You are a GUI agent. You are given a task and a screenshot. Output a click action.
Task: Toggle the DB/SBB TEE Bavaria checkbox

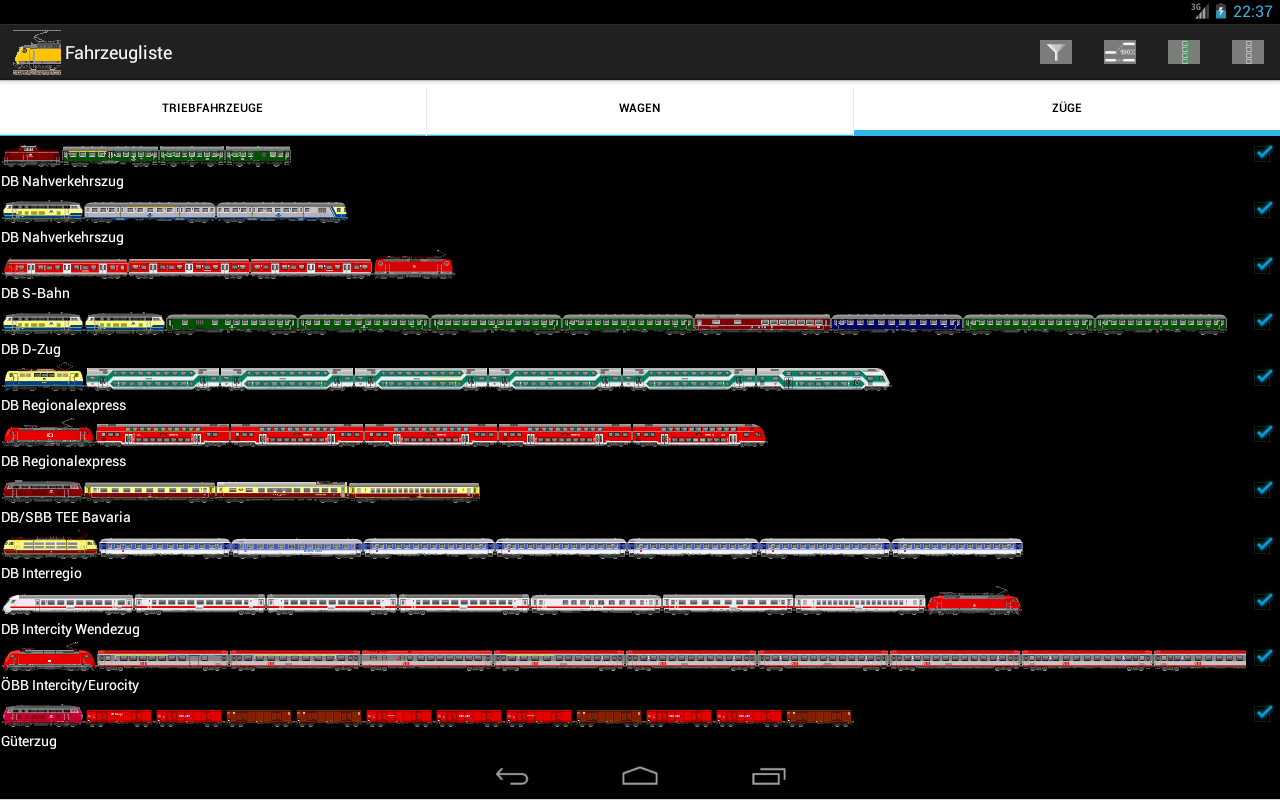point(1264,489)
